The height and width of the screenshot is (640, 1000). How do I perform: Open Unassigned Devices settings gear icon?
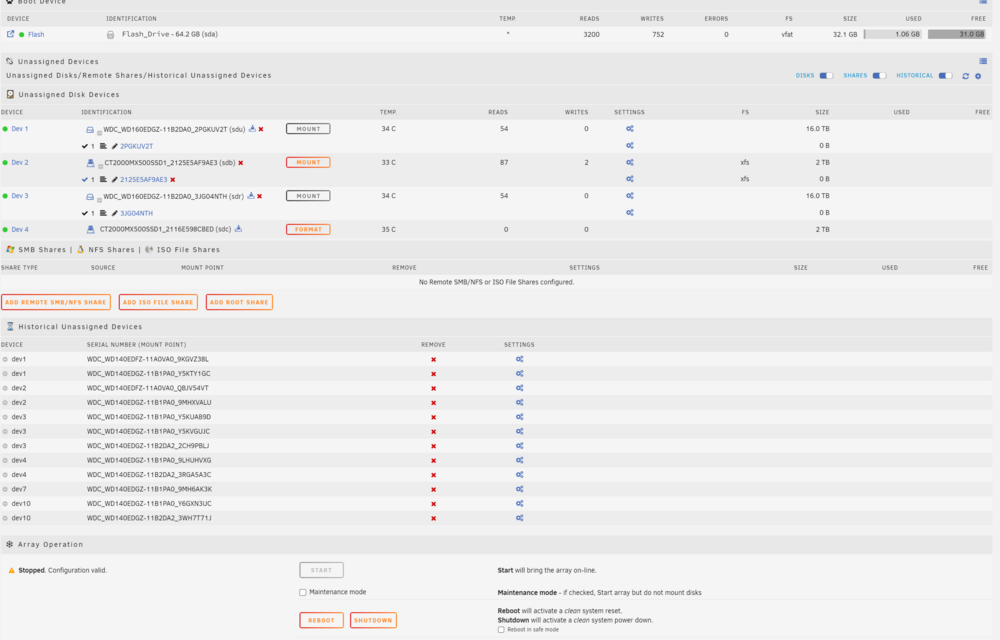point(978,76)
